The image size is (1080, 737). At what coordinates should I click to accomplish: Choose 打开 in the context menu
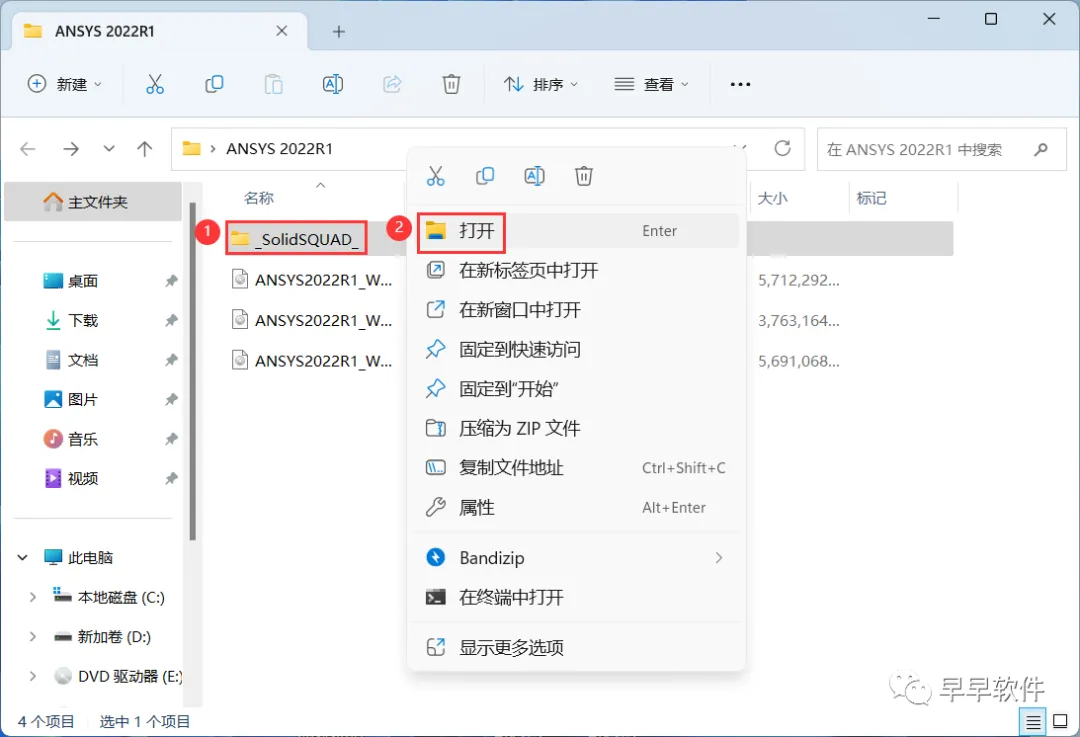577,231
